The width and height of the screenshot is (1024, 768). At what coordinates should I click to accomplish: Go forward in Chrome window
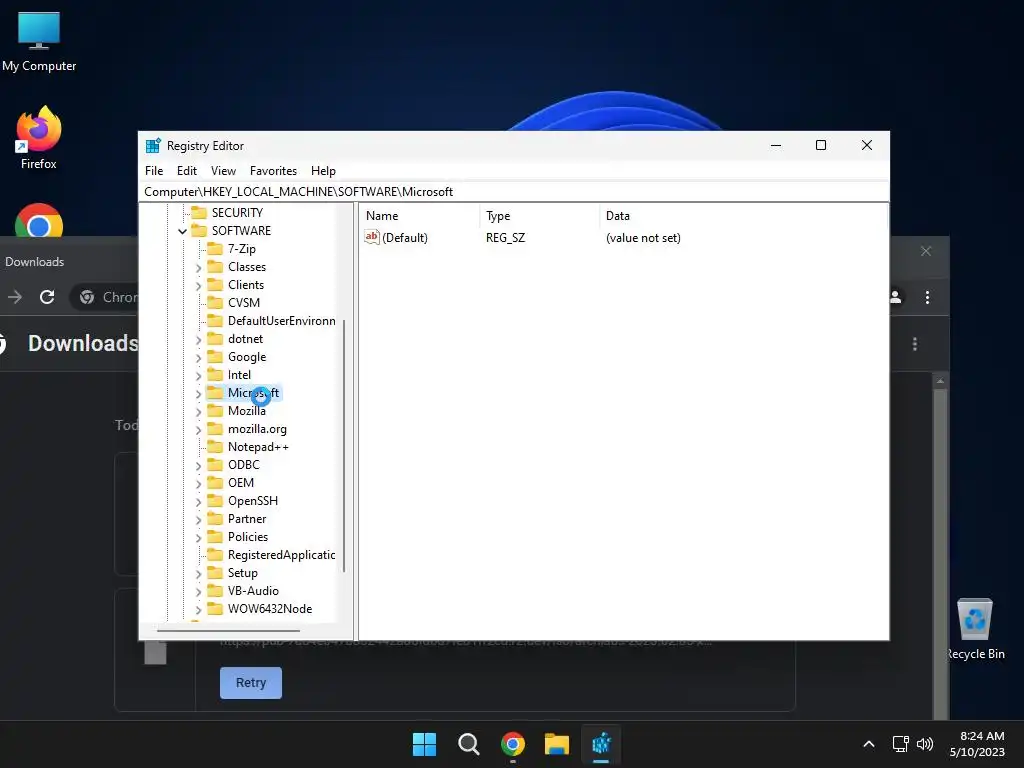[x=14, y=298]
